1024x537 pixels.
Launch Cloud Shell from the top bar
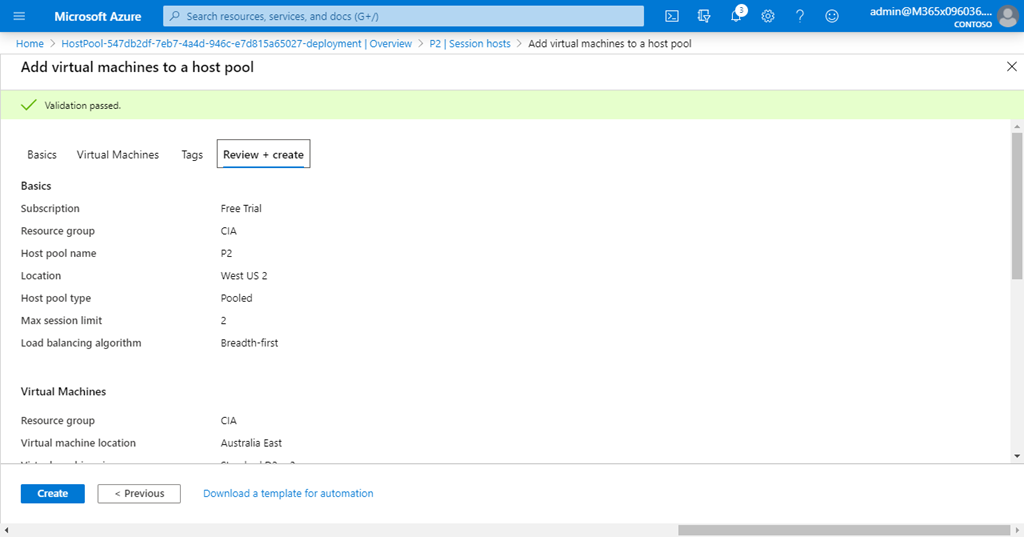672,16
